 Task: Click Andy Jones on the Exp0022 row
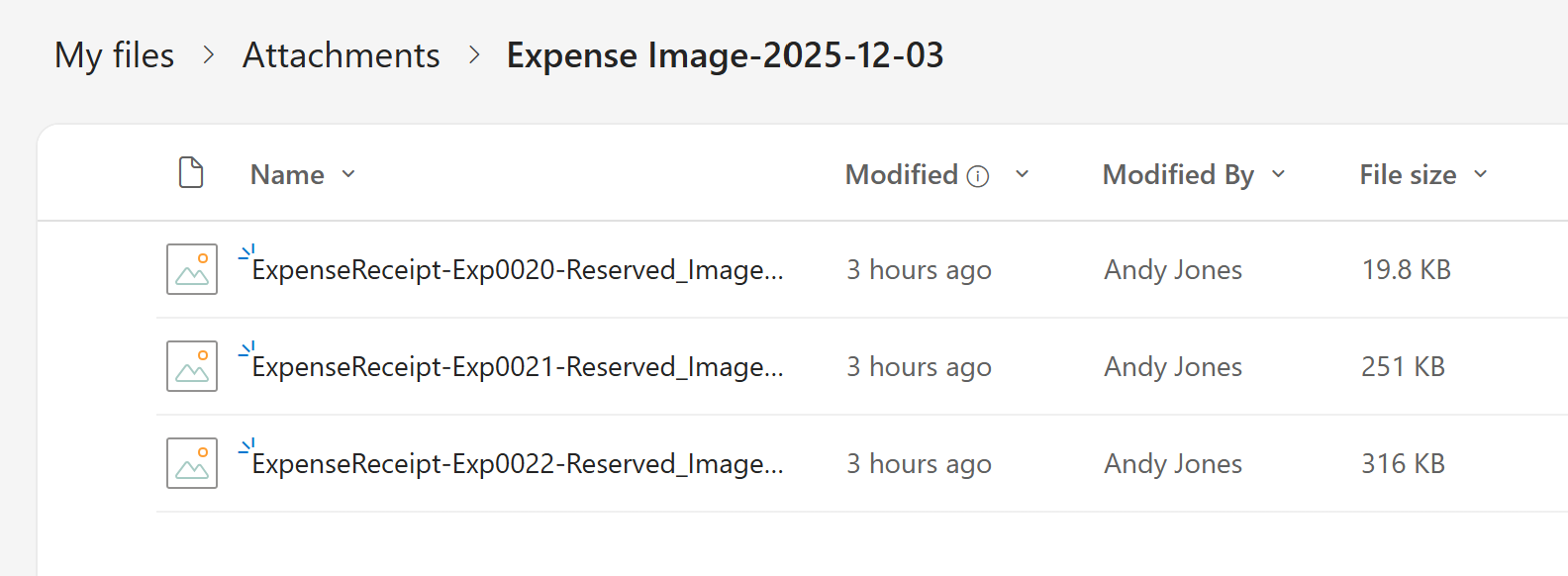point(1173,464)
